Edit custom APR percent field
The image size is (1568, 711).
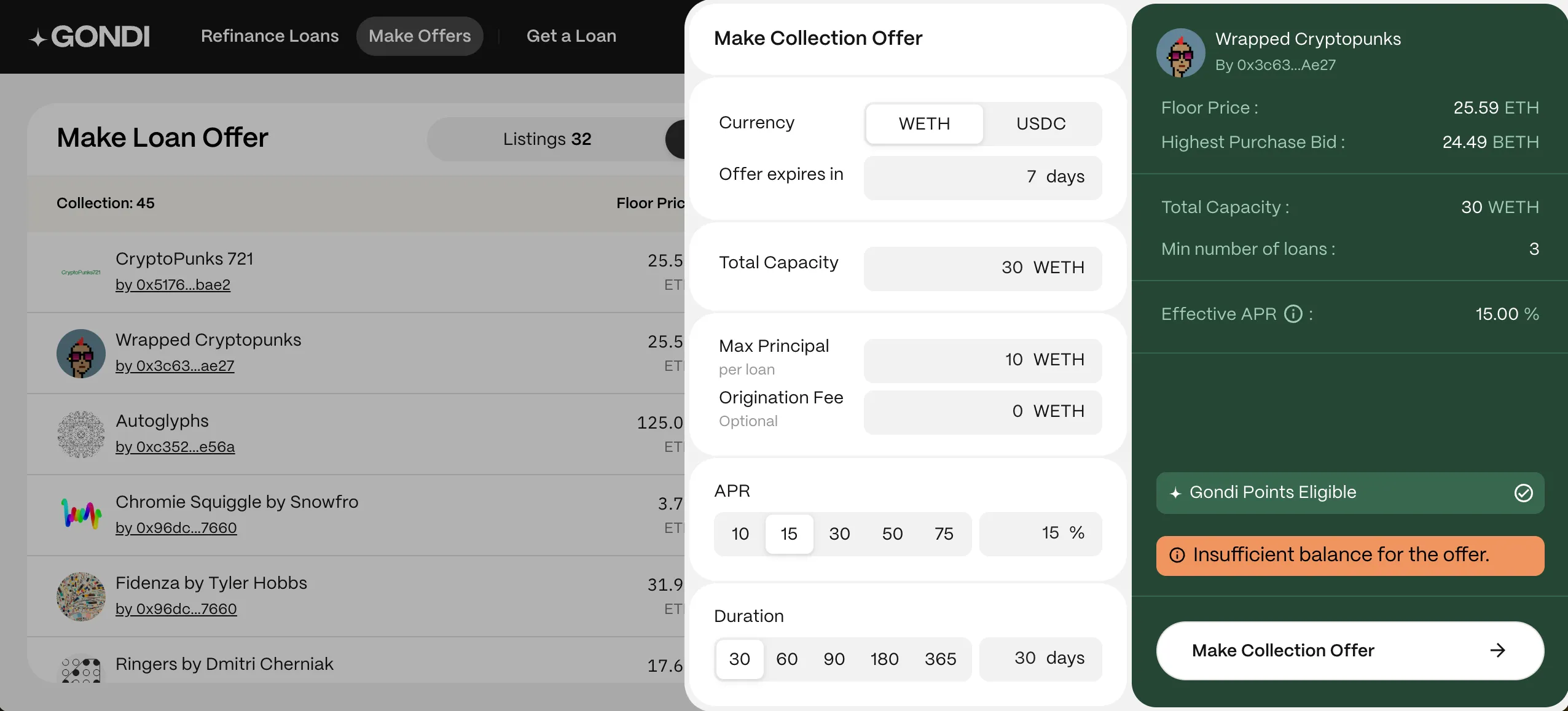coord(1040,534)
